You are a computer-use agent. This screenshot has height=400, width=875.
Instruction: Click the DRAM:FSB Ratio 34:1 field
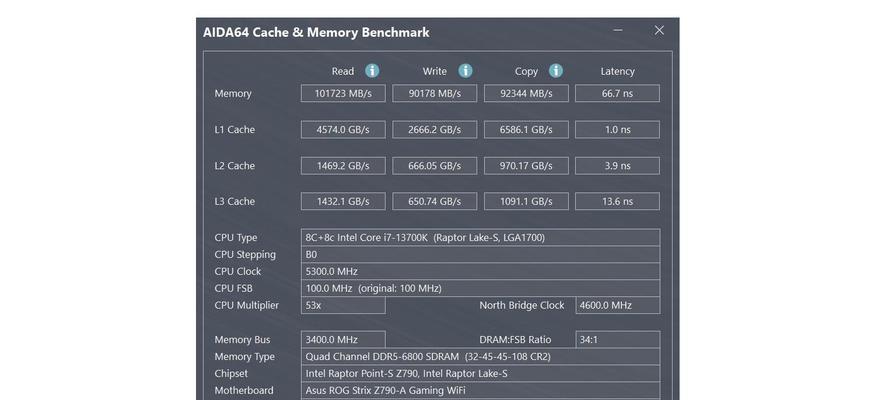pyautogui.click(x=618, y=339)
